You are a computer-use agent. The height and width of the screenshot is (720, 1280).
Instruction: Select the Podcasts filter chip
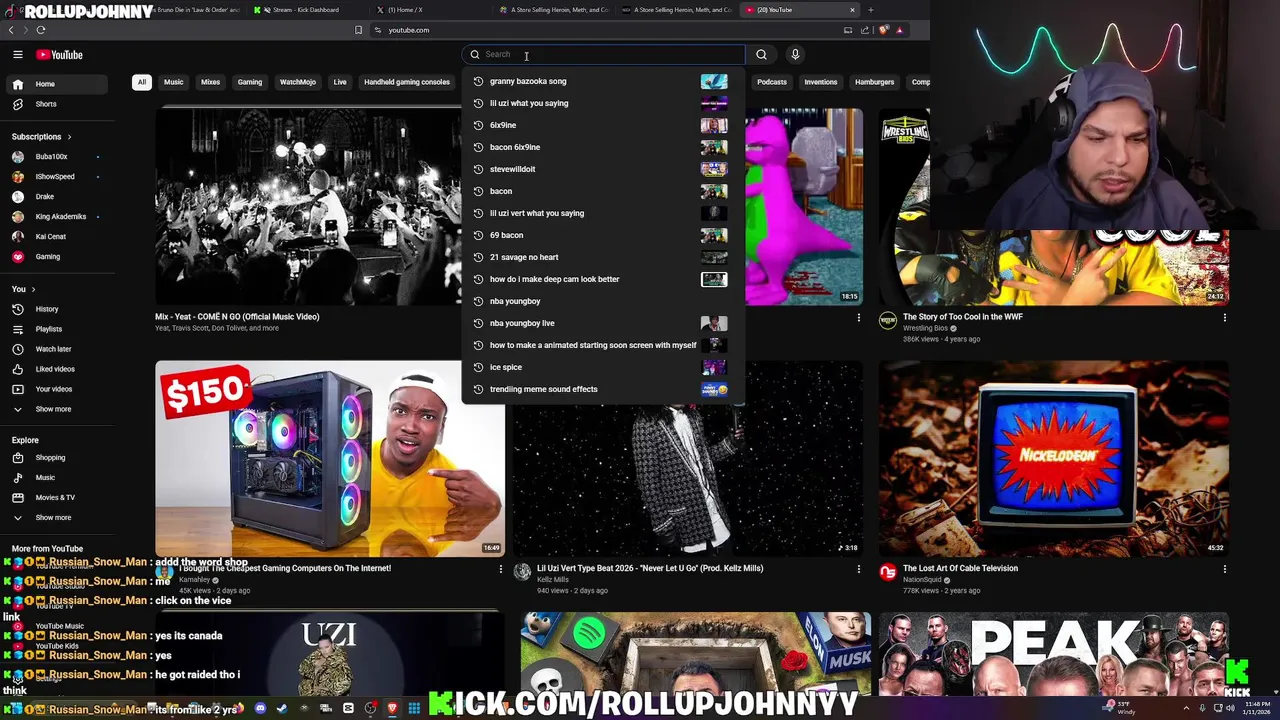coord(772,82)
